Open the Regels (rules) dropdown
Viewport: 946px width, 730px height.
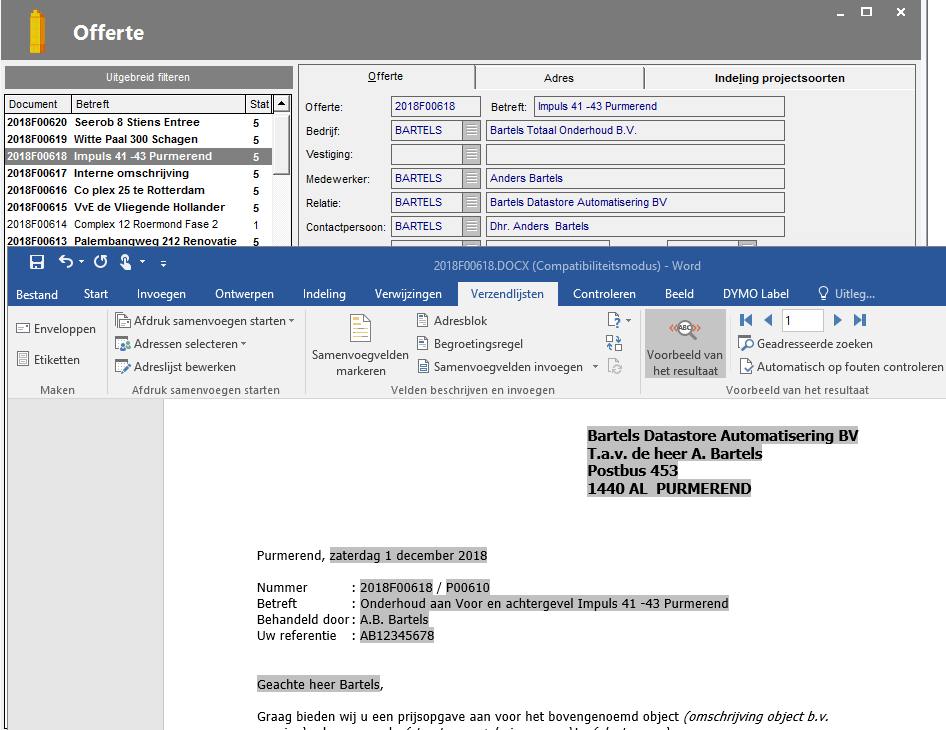coord(618,320)
